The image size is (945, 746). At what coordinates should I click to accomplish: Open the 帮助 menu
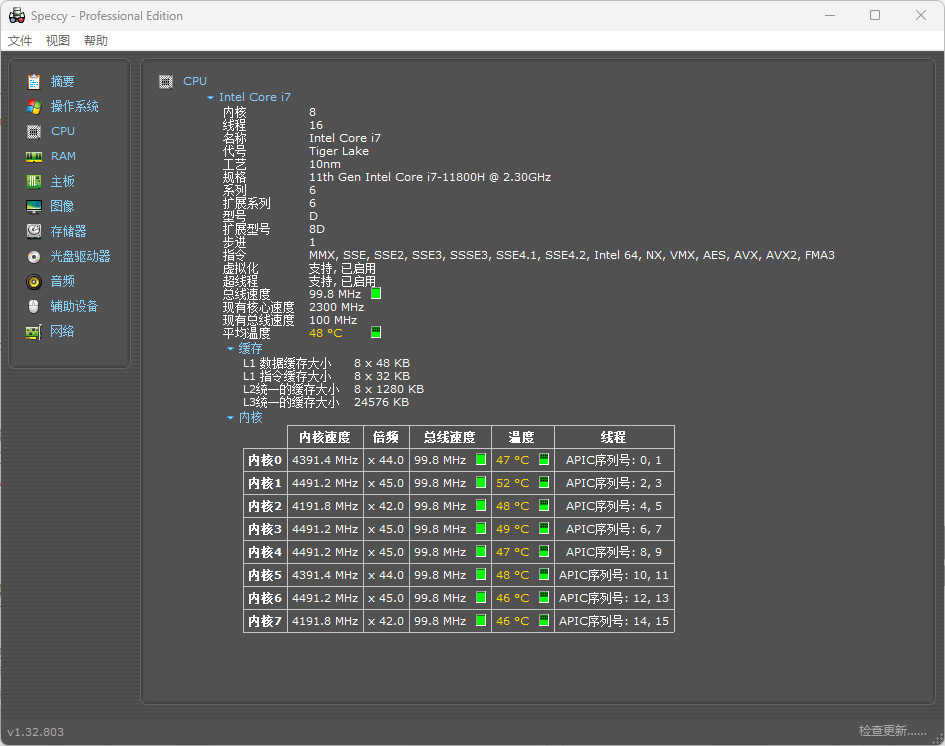[x=96, y=40]
